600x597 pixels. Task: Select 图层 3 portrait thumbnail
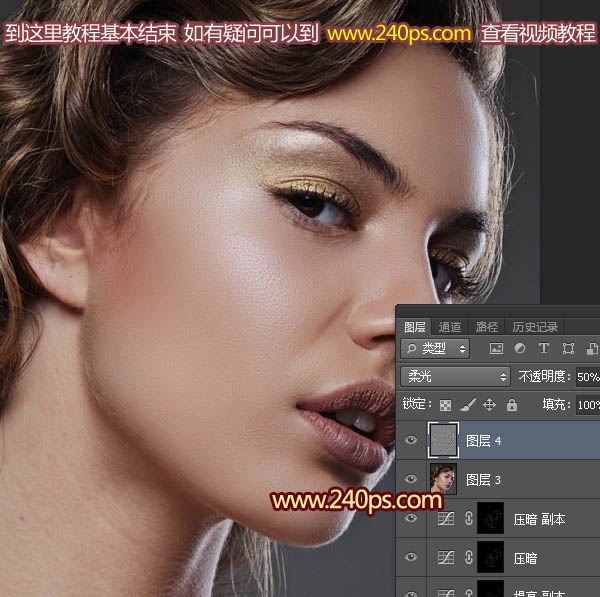coord(443,479)
